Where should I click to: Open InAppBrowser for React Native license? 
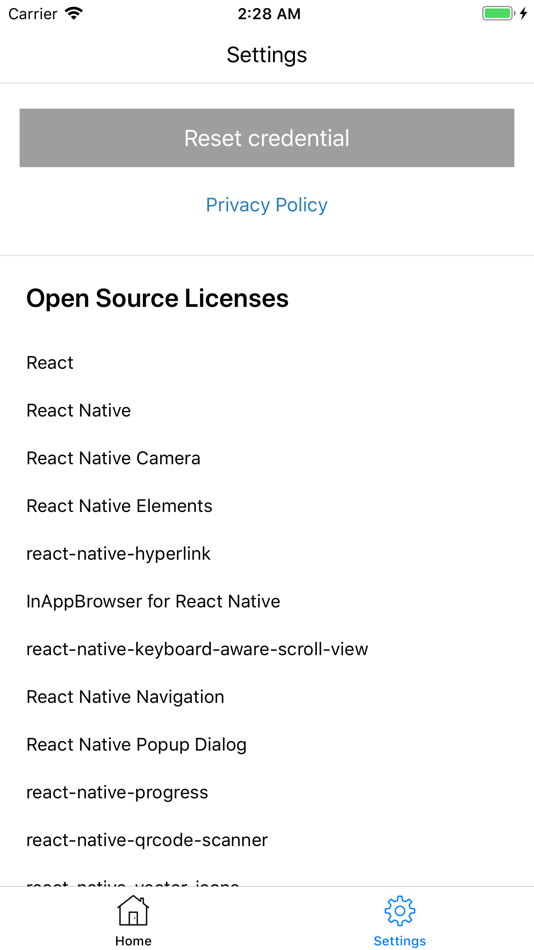(153, 602)
